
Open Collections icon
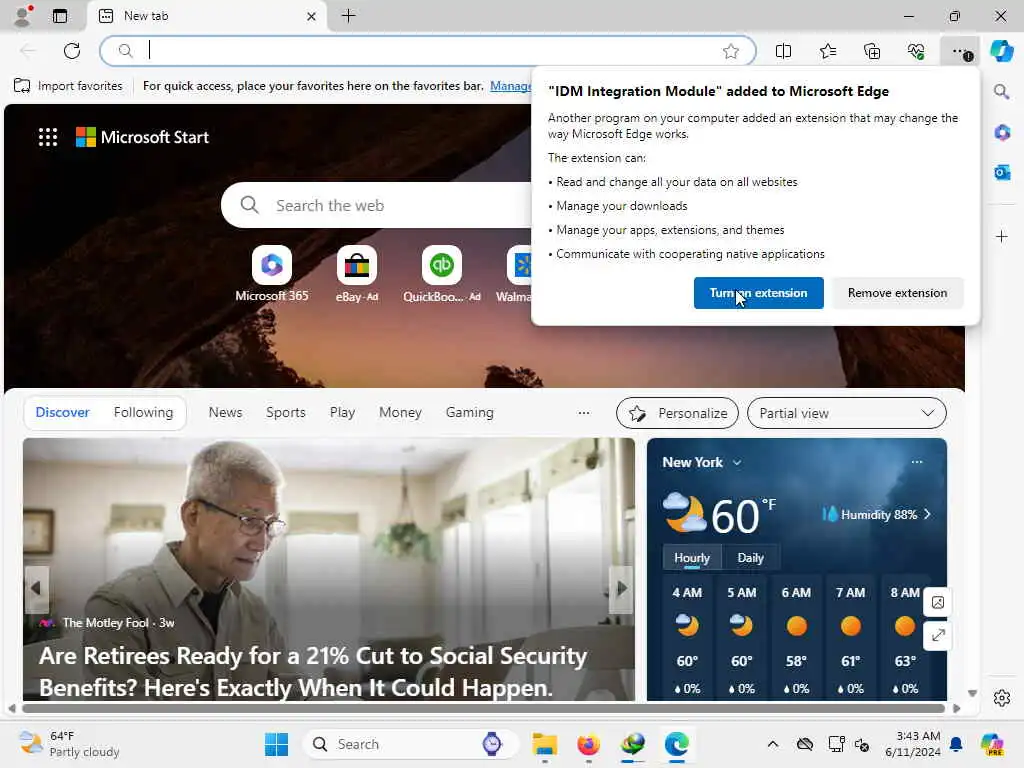coord(872,51)
